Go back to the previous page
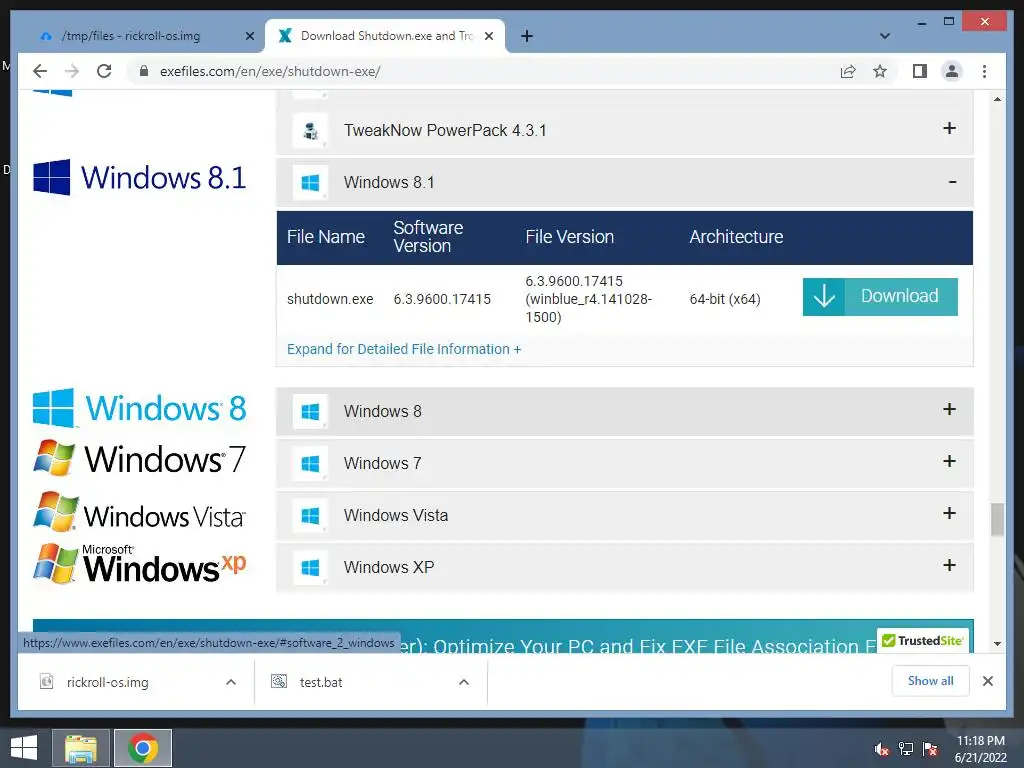 (40, 71)
